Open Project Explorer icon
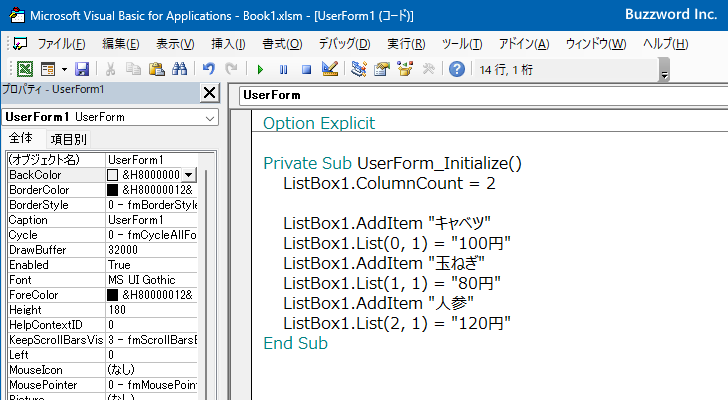This screenshot has height=400, width=728. [x=358, y=70]
